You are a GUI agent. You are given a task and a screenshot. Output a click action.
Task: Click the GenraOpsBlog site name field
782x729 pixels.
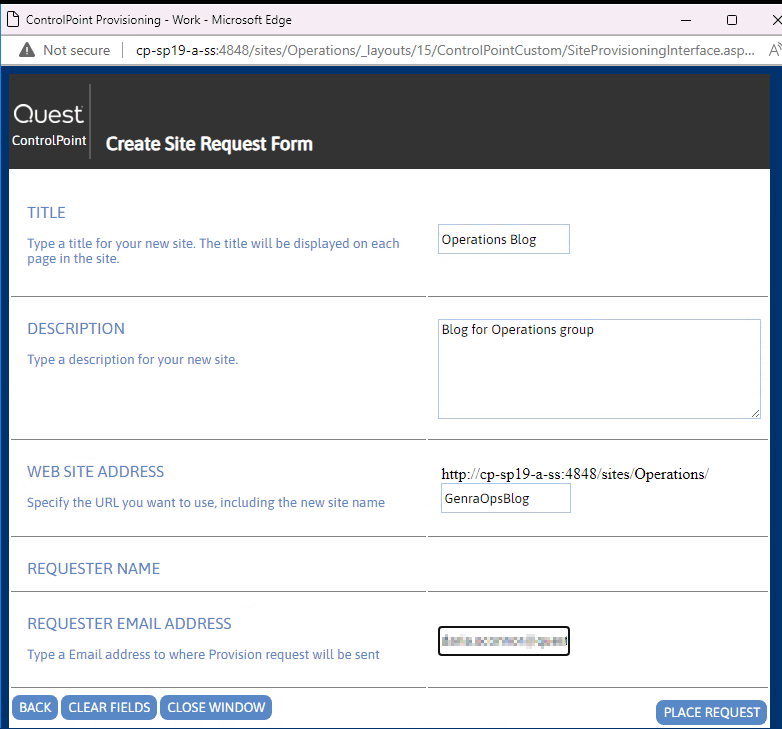[x=505, y=498]
